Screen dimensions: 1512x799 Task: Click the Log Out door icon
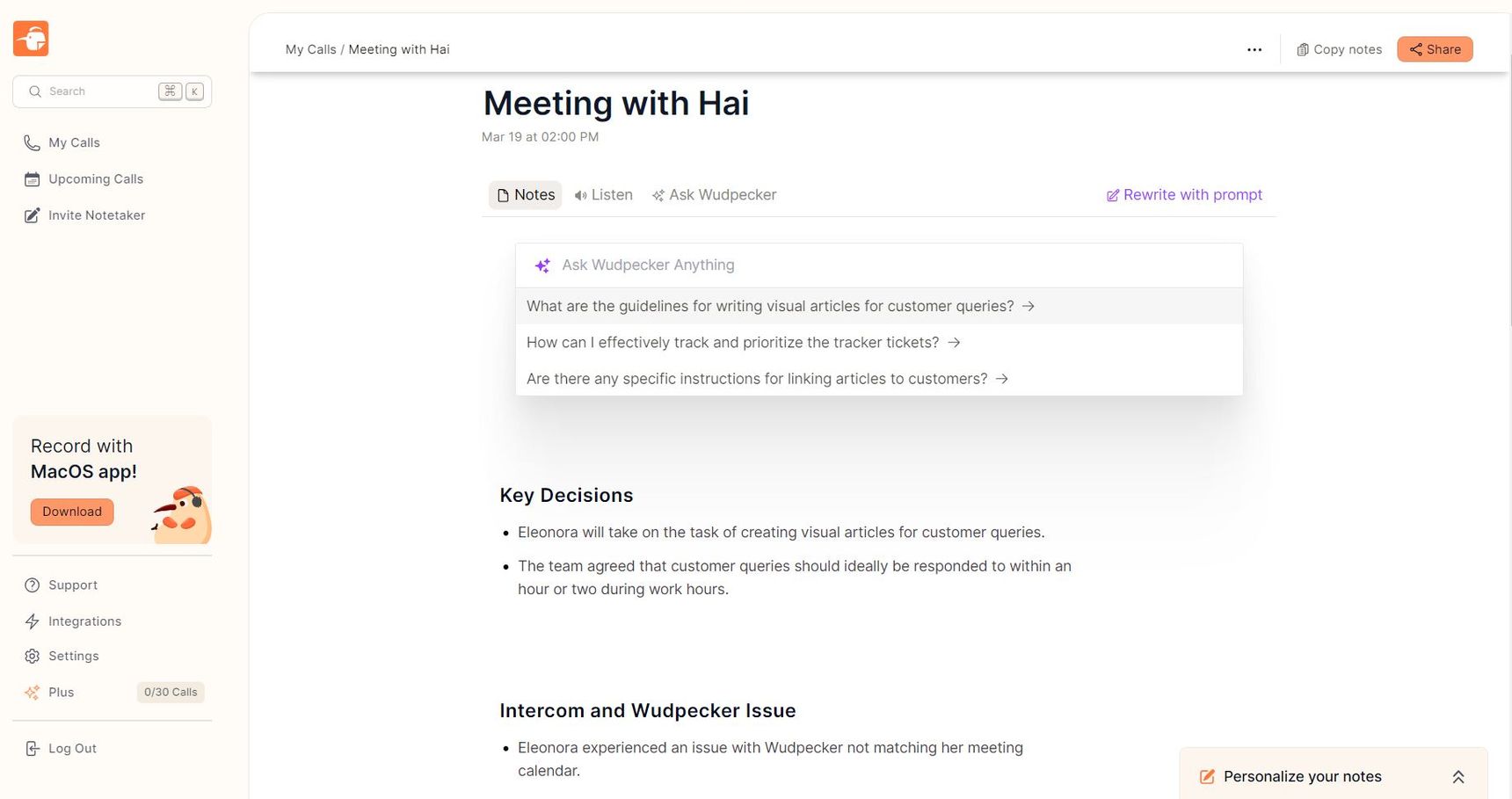[x=33, y=749]
